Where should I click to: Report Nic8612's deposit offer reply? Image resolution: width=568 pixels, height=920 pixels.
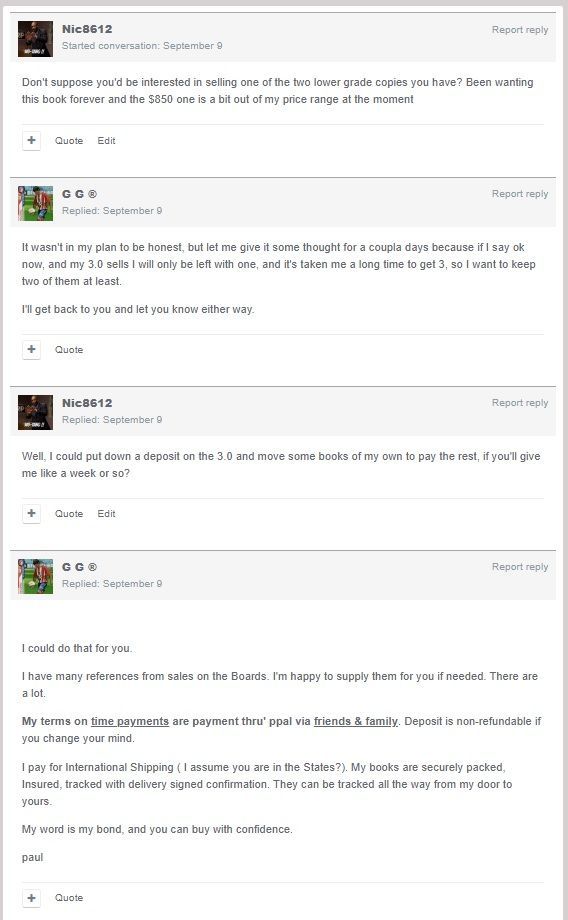[520, 403]
